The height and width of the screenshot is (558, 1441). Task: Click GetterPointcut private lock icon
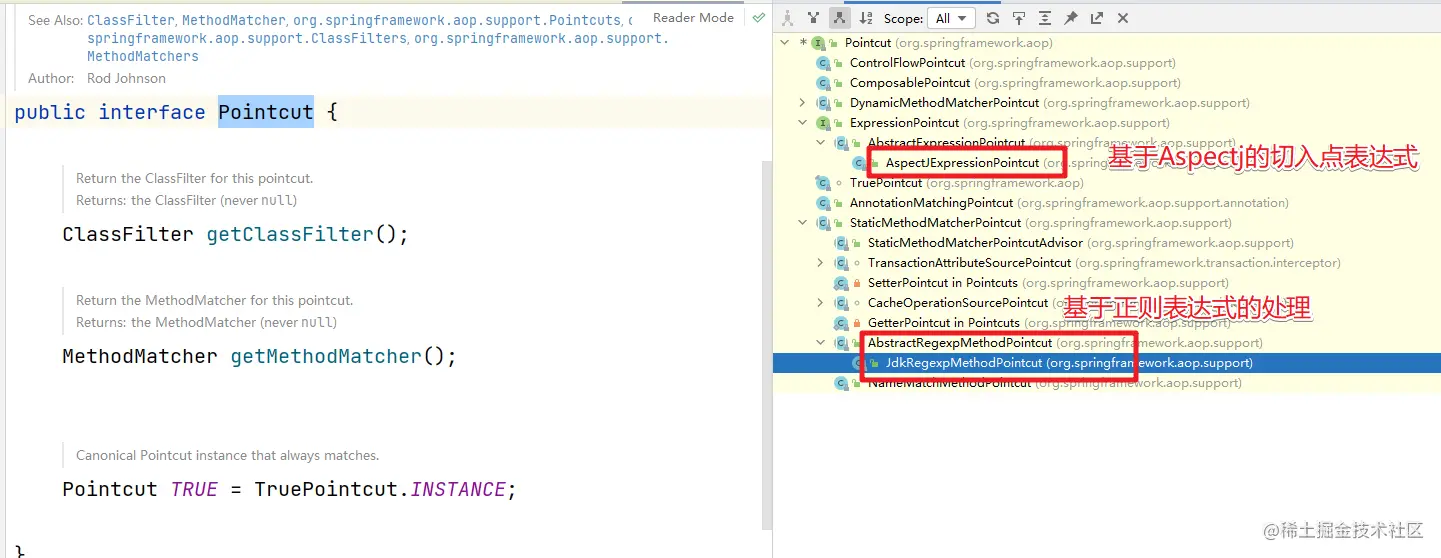click(857, 323)
